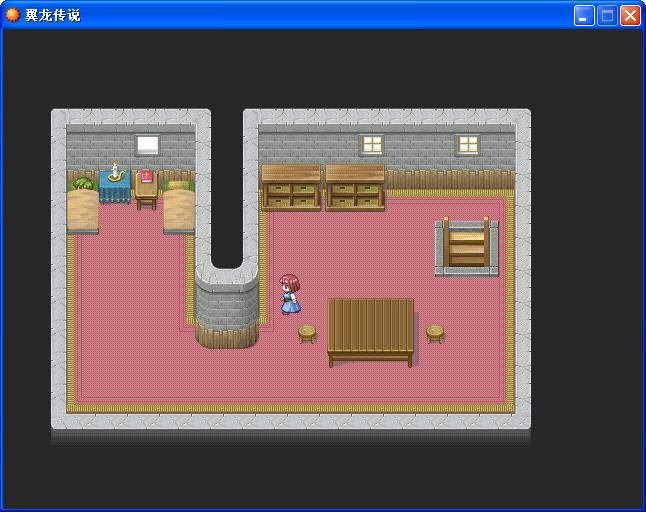
Task: Click the pink-haired girl character
Action: (x=290, y=295)
